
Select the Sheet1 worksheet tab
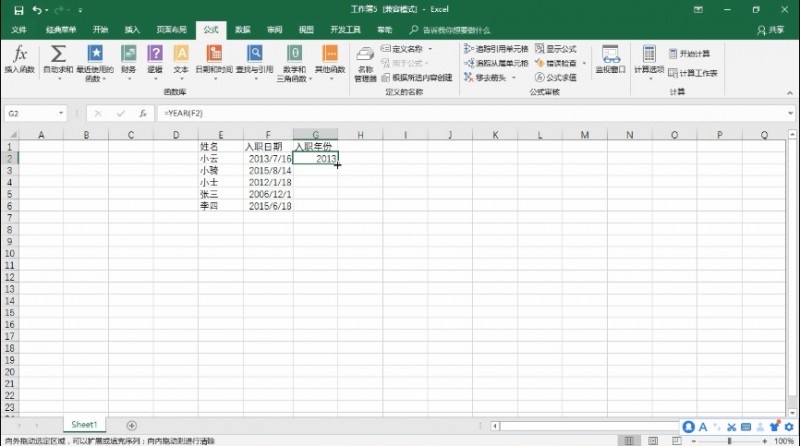coord(84,425)
